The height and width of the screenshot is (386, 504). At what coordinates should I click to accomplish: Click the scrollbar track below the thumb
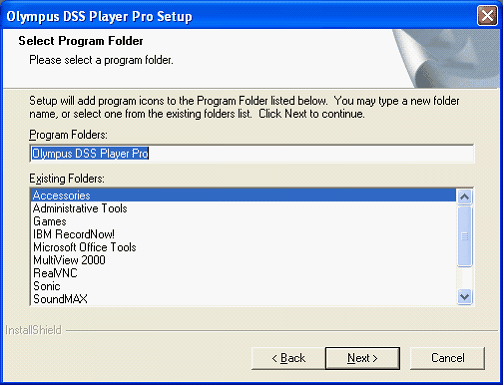tap(465, 278)
